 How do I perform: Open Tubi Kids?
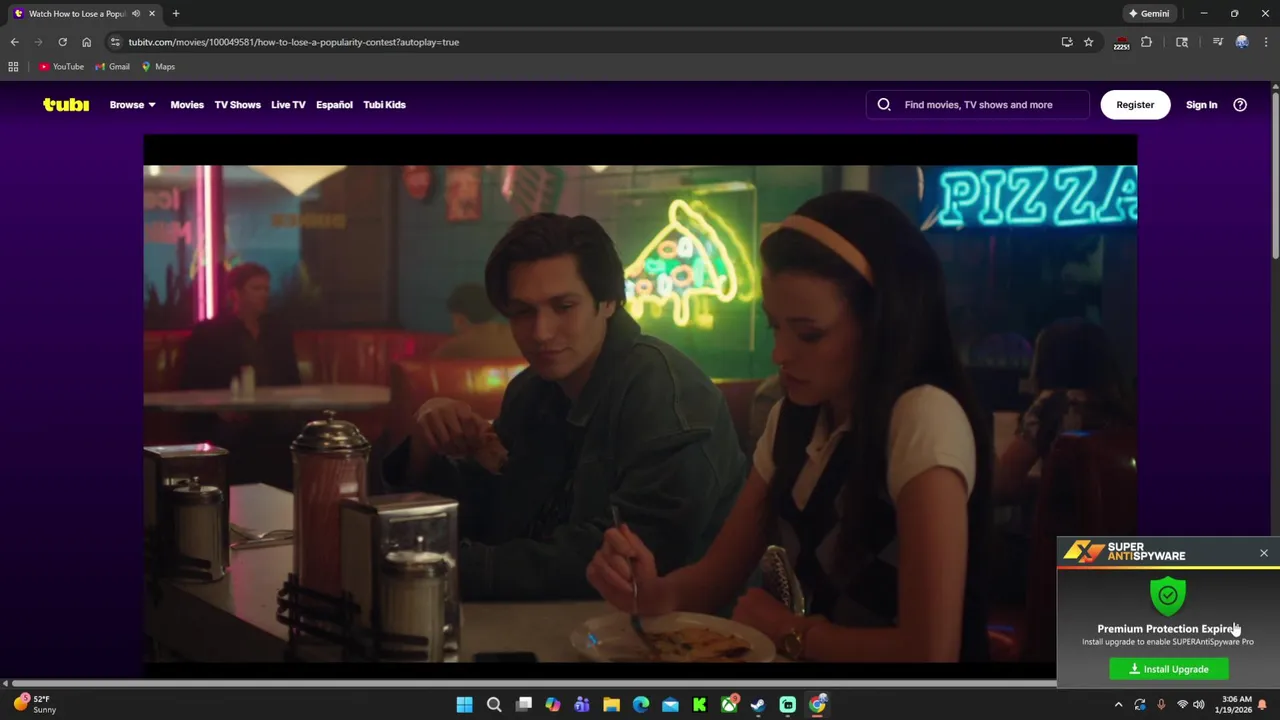click(x=384, y=104)
